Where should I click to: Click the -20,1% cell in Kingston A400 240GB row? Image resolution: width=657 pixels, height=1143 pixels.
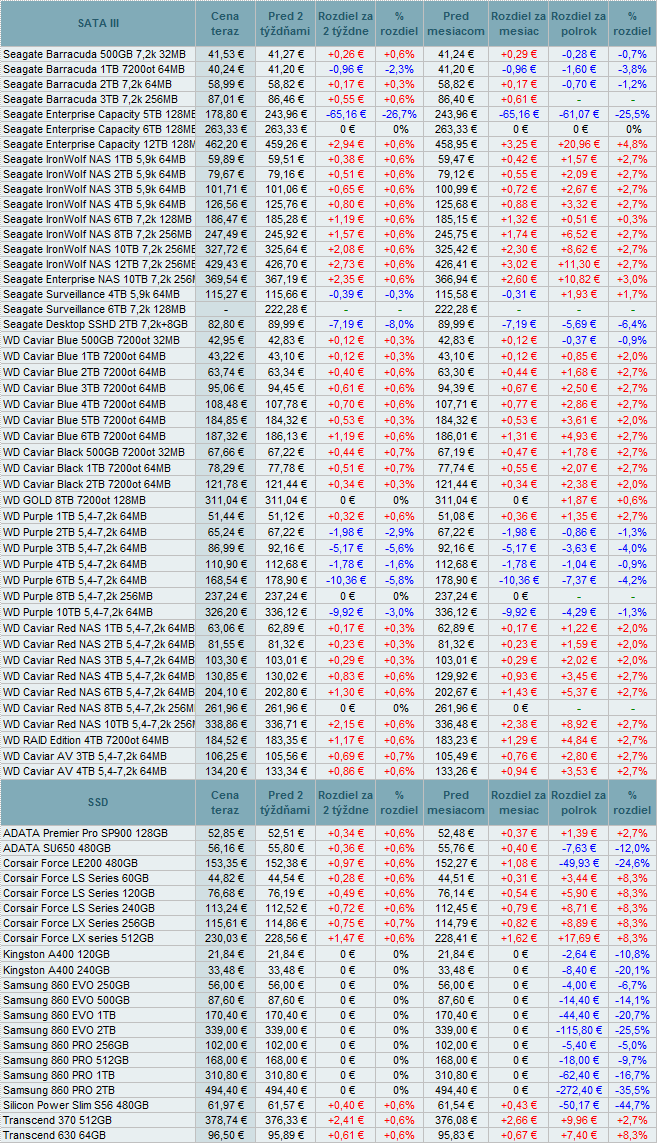click(632, 970)
